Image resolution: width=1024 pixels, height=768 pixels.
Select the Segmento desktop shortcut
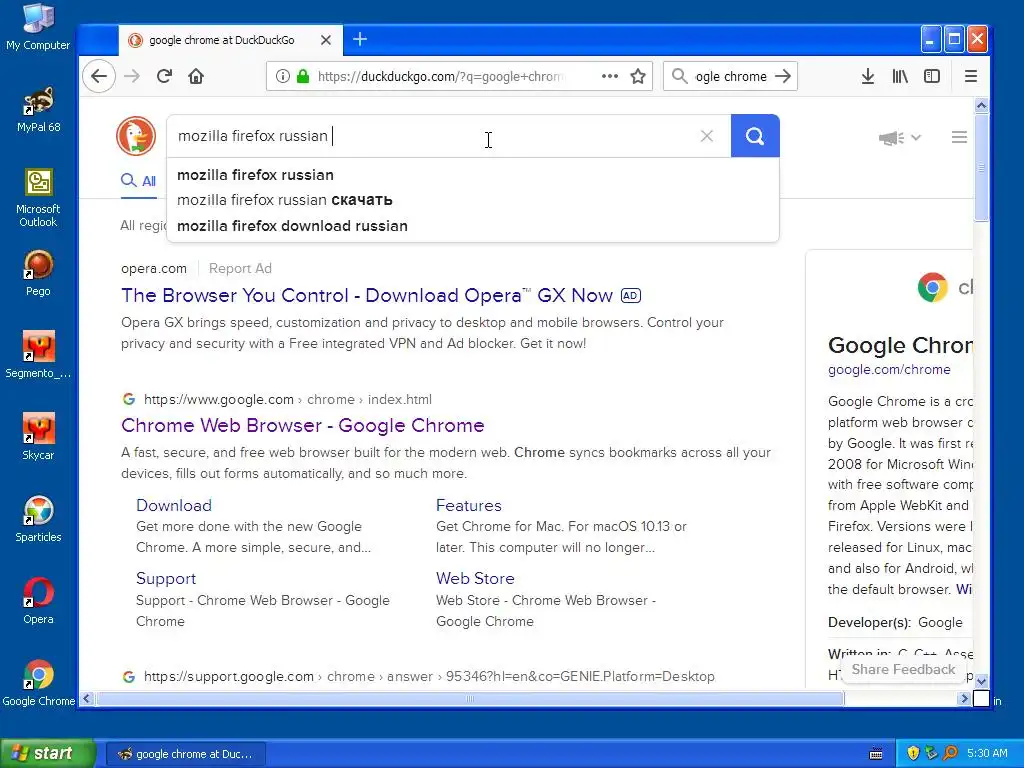(38, 355)
